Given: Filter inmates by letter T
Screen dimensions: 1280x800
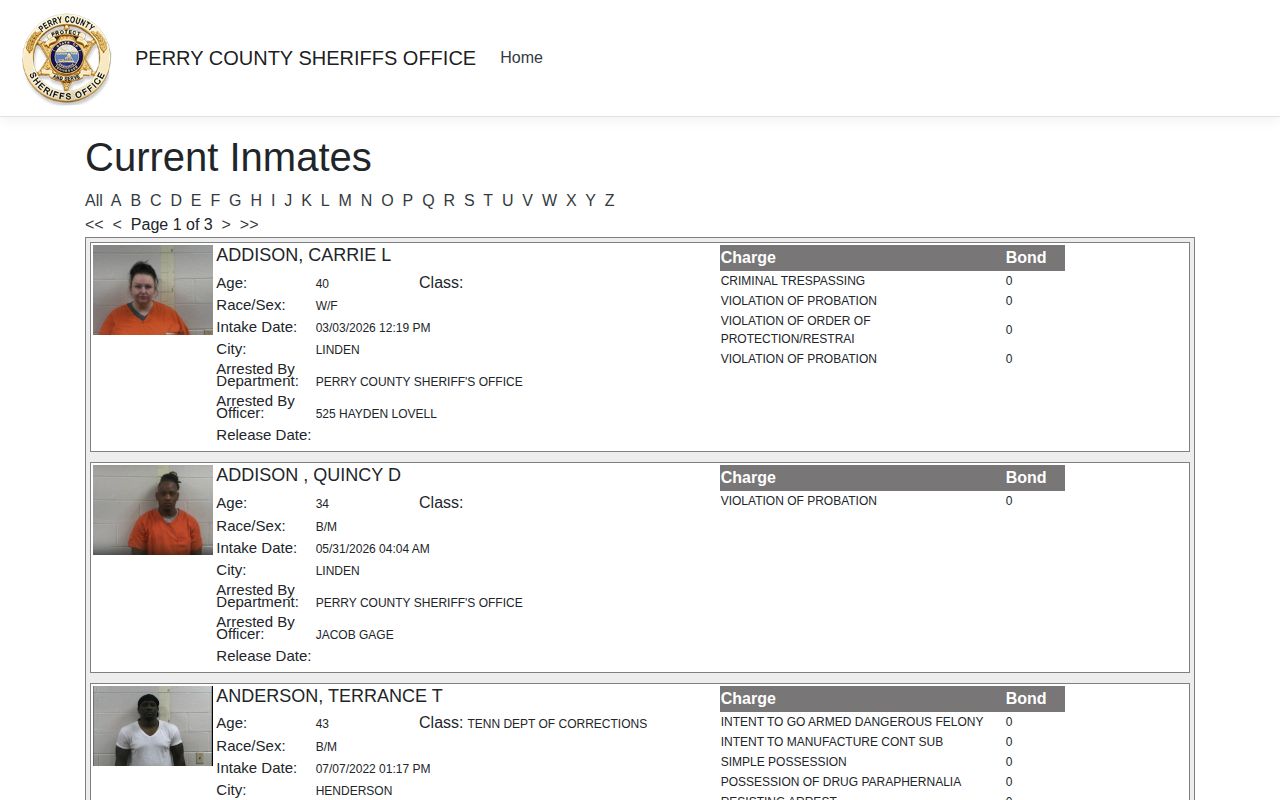Looking at the screenshot, I should coord(488,200).
